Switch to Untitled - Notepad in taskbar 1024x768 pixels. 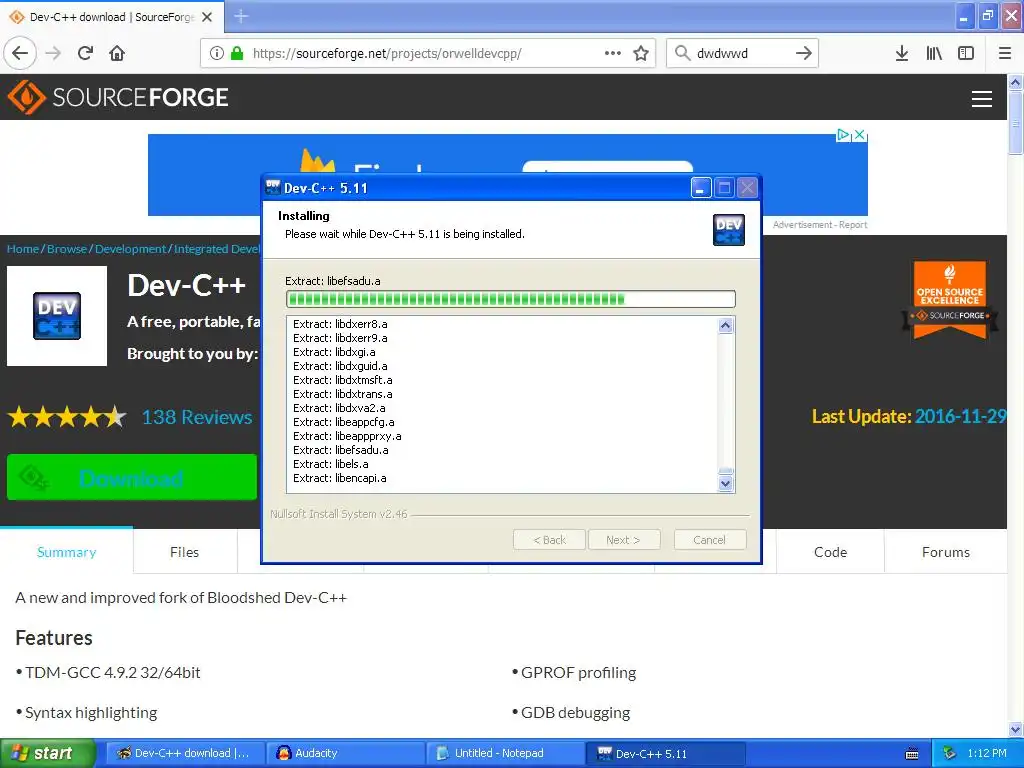506,753
